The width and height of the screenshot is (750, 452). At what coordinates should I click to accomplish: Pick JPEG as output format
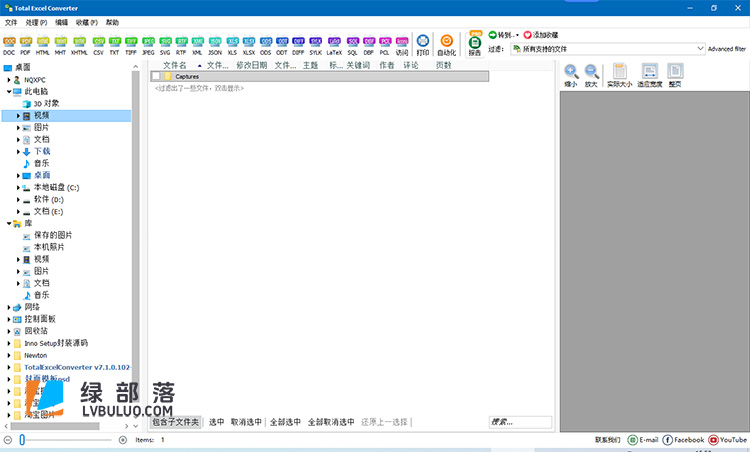148,45
